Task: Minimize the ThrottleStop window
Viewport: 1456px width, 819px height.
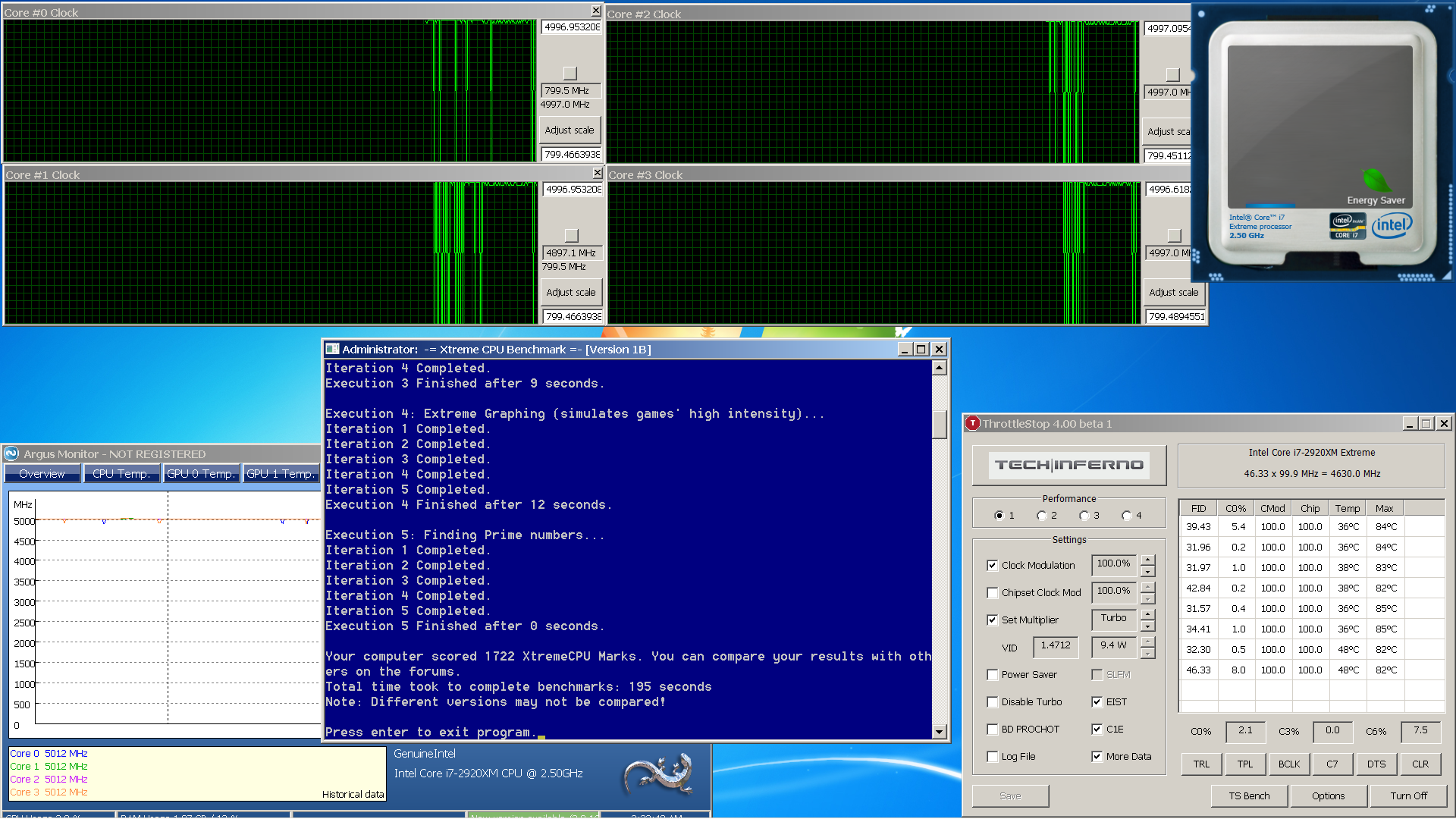Action: click(1410, 424)
